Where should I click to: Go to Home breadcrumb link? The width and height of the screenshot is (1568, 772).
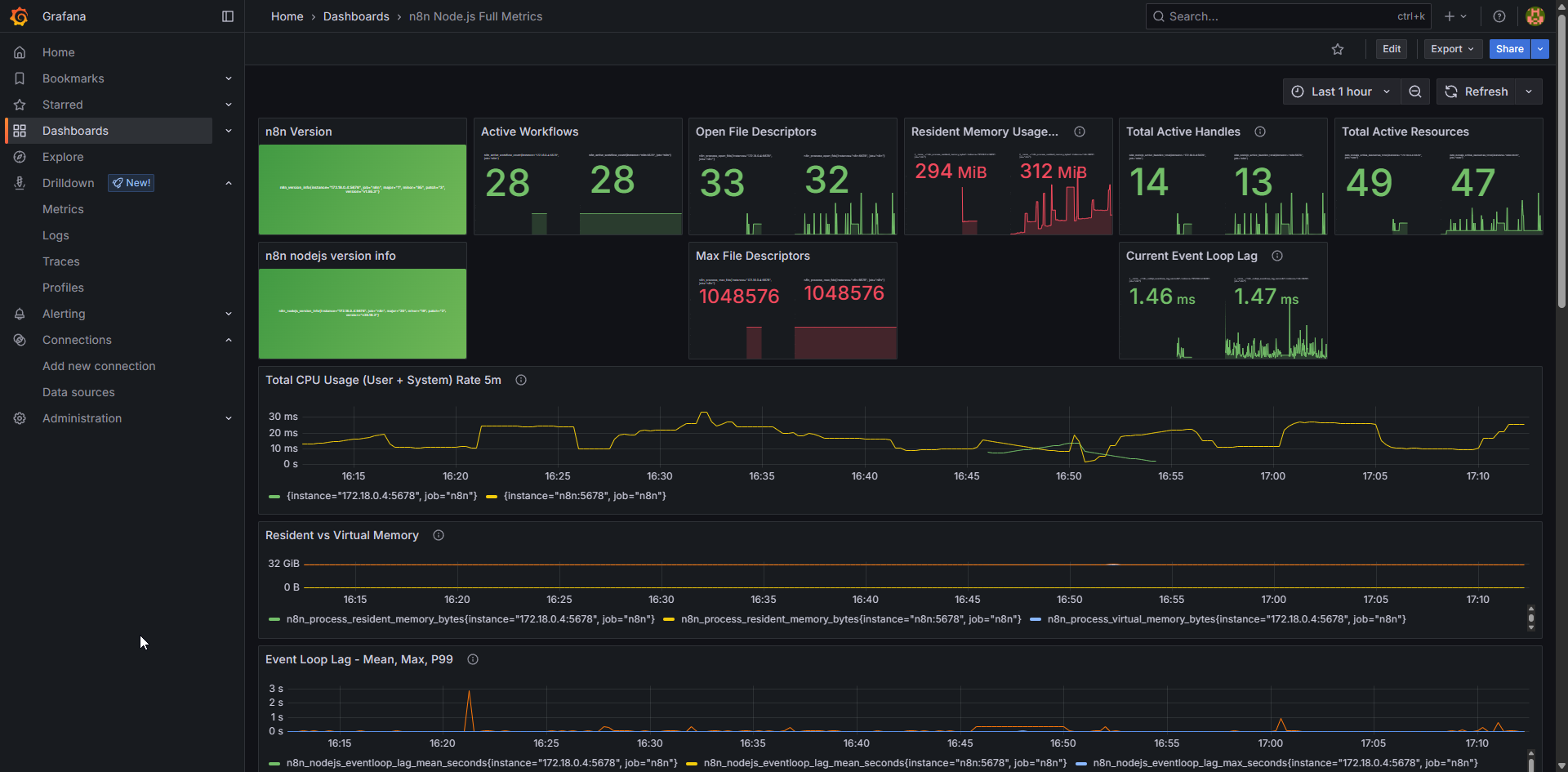(287, 16)
